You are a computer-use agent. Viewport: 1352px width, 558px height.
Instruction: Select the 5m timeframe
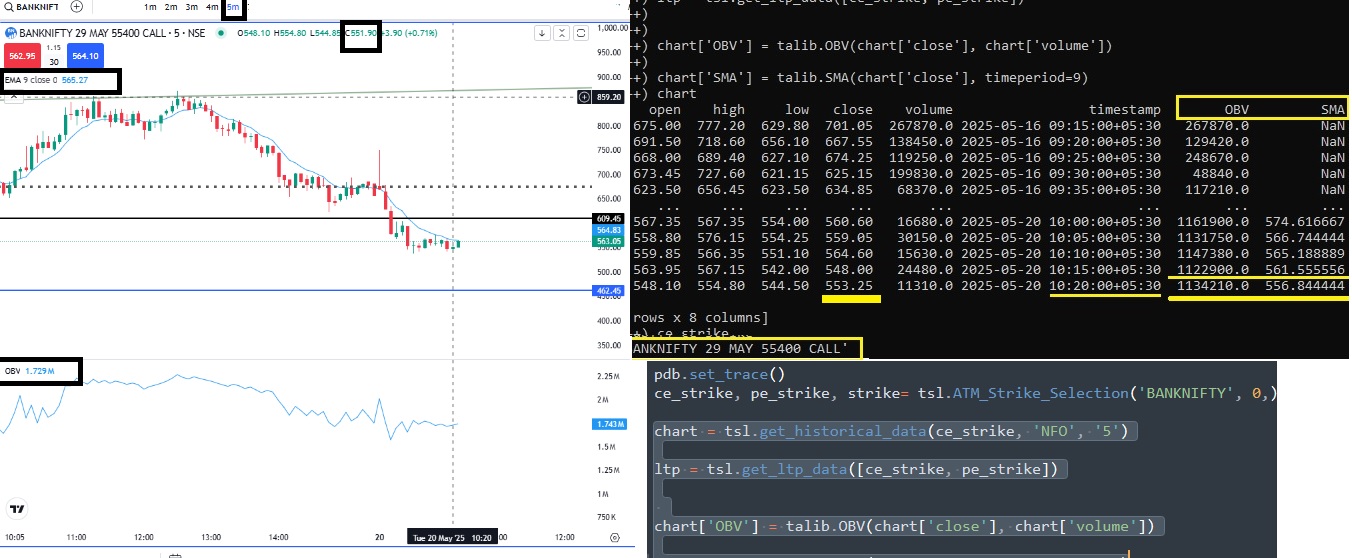[x=232, y=7]
